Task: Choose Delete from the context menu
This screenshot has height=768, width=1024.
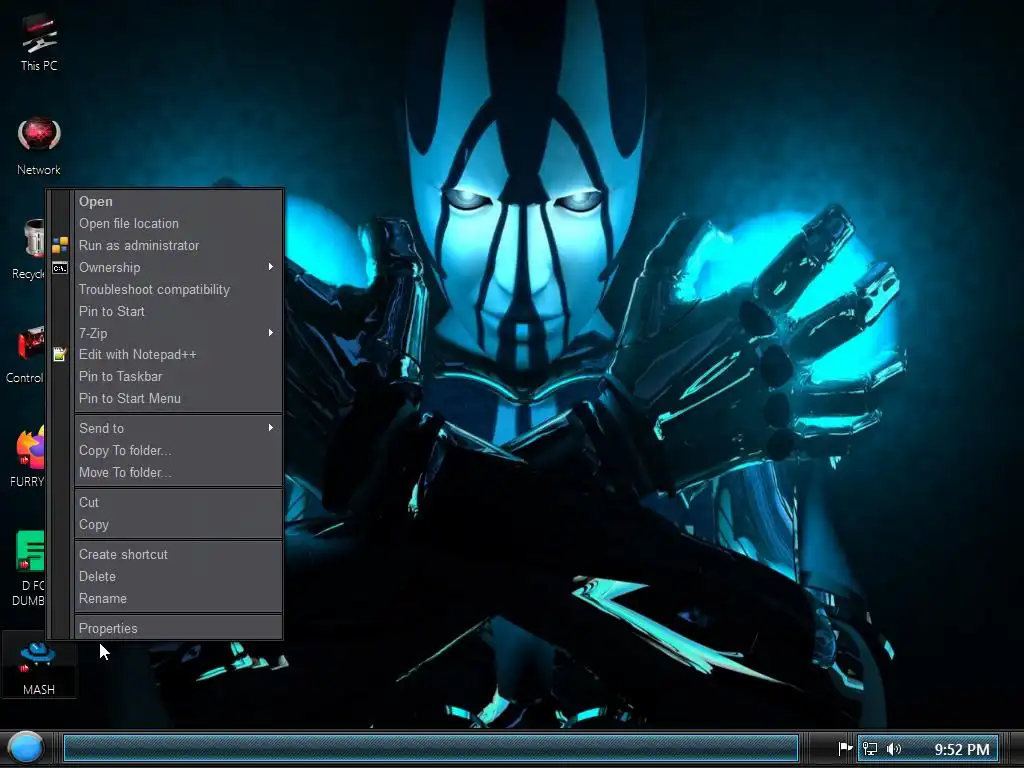Action: click(x=179, y=577)
